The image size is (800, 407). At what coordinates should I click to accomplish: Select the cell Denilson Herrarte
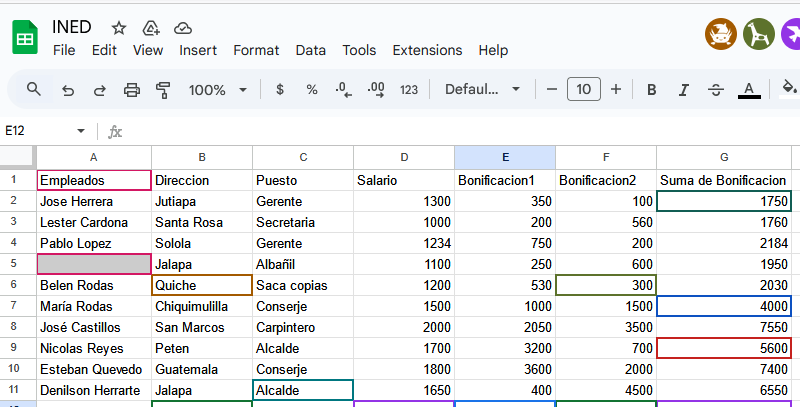[94, 390]
